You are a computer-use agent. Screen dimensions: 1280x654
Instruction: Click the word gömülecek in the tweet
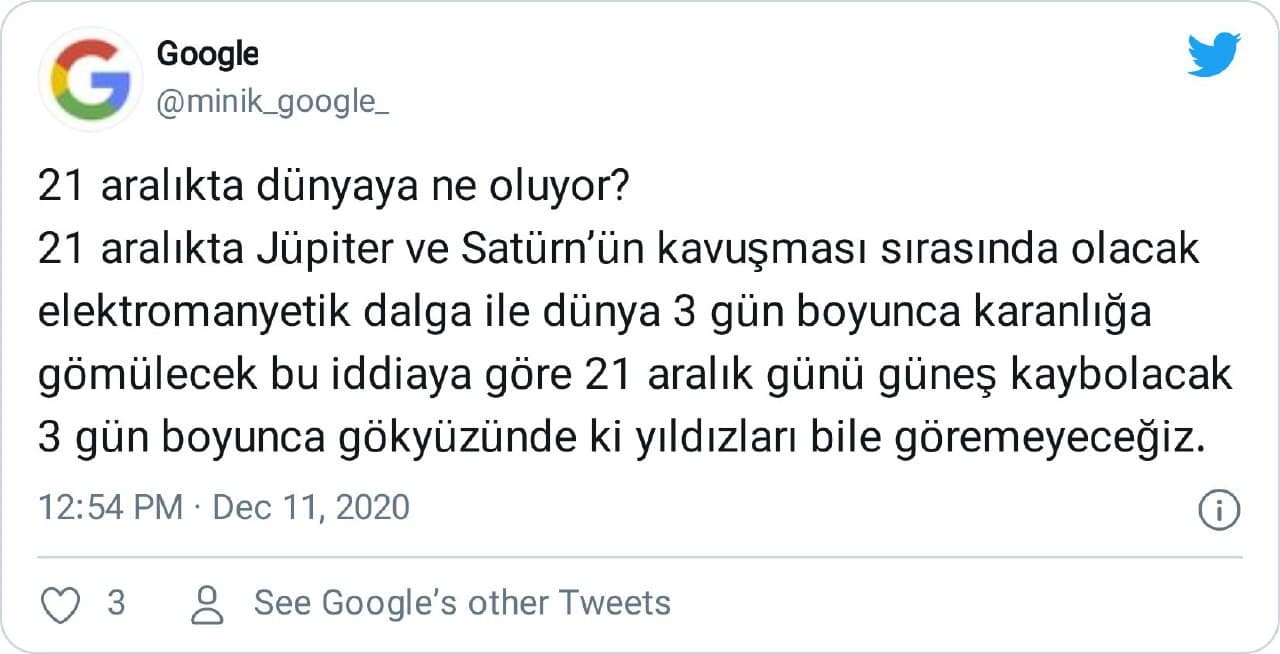pos(139,377)
